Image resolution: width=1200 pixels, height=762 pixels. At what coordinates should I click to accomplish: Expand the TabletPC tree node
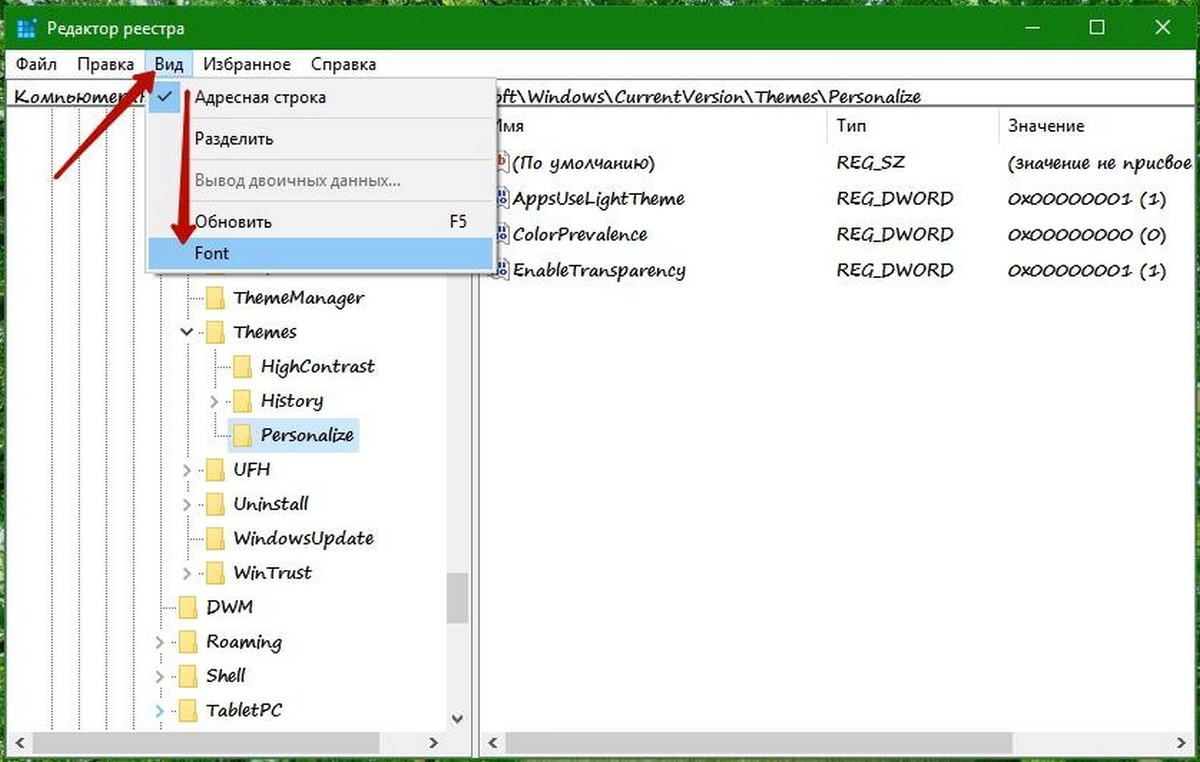(x=160, y=710)
